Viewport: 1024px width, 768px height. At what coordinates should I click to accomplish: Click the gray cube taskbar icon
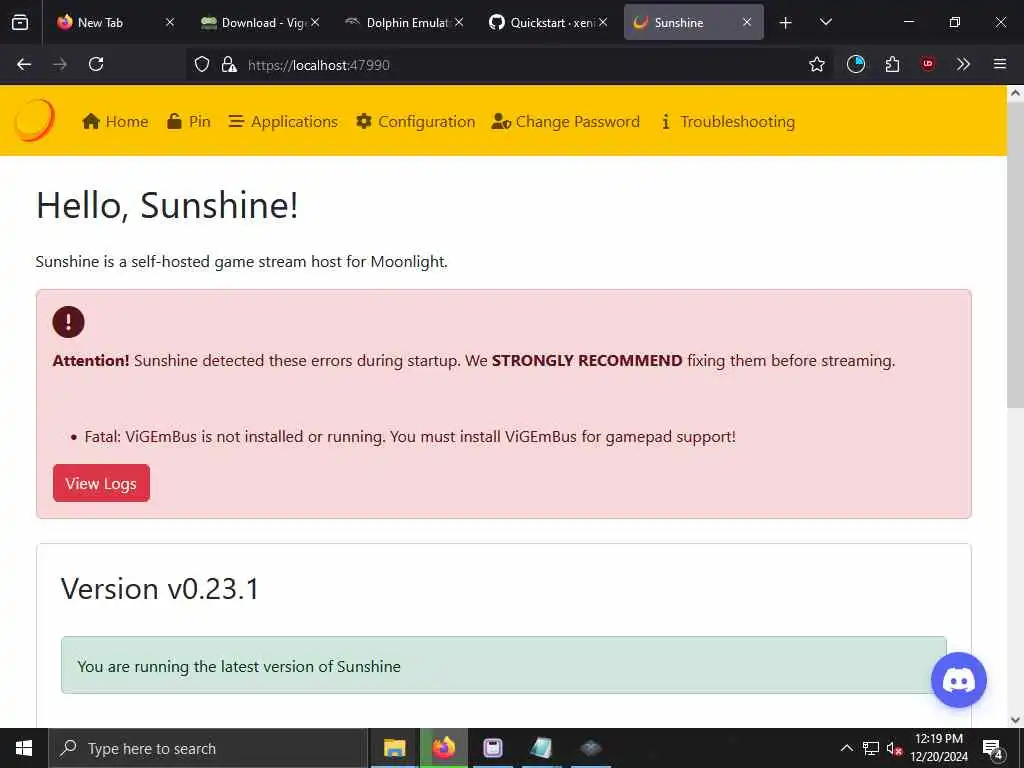[x=590, y=748]
